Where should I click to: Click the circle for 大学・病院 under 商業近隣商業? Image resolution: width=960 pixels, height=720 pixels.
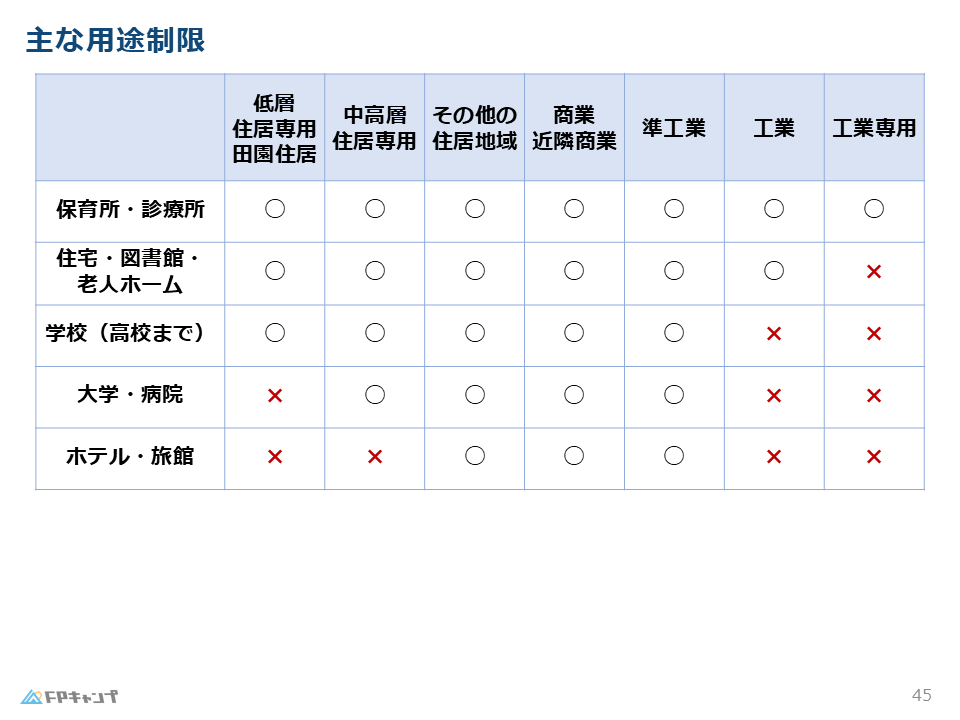tap(574, 394)
